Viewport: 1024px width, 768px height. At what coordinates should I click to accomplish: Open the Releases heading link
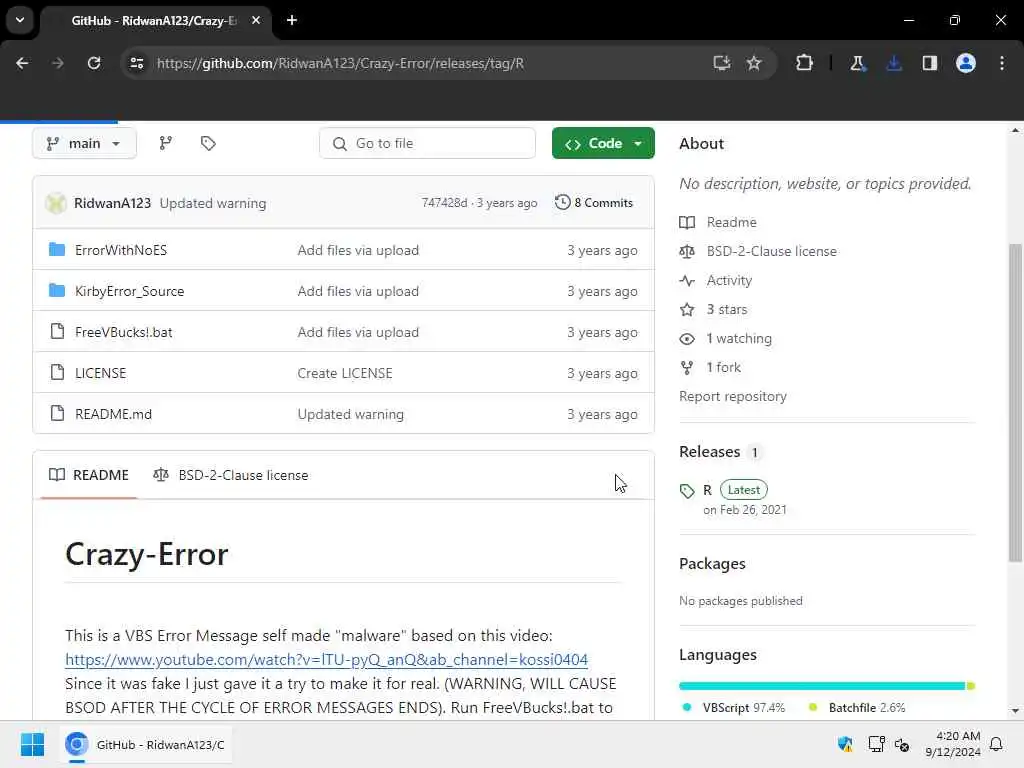[x=710, y=452]
